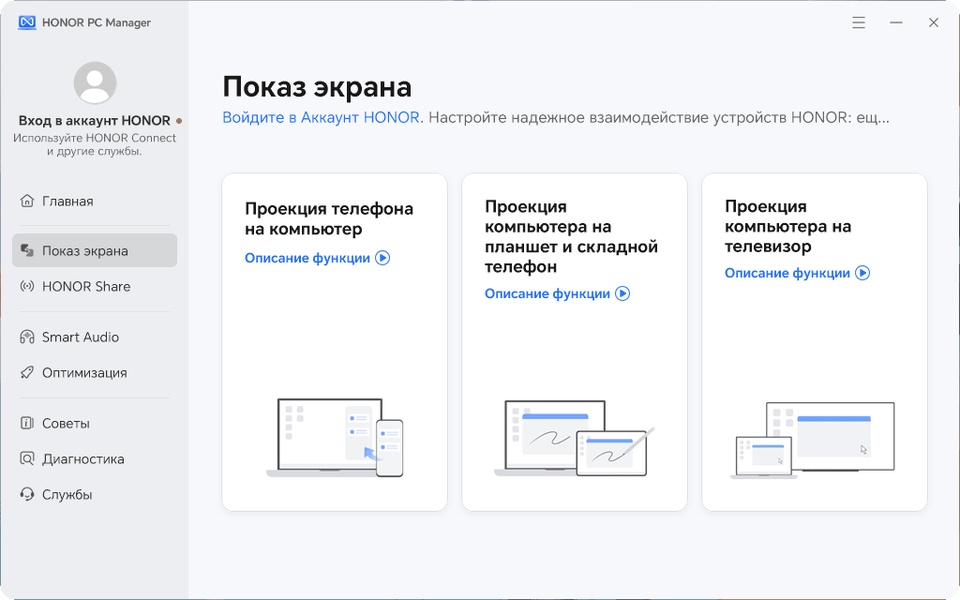The height and width of the screenshot is (600, 960).
Task: Open the hamburger menu in the title bar
Action: pyautogui.click(x=858, y=23)
